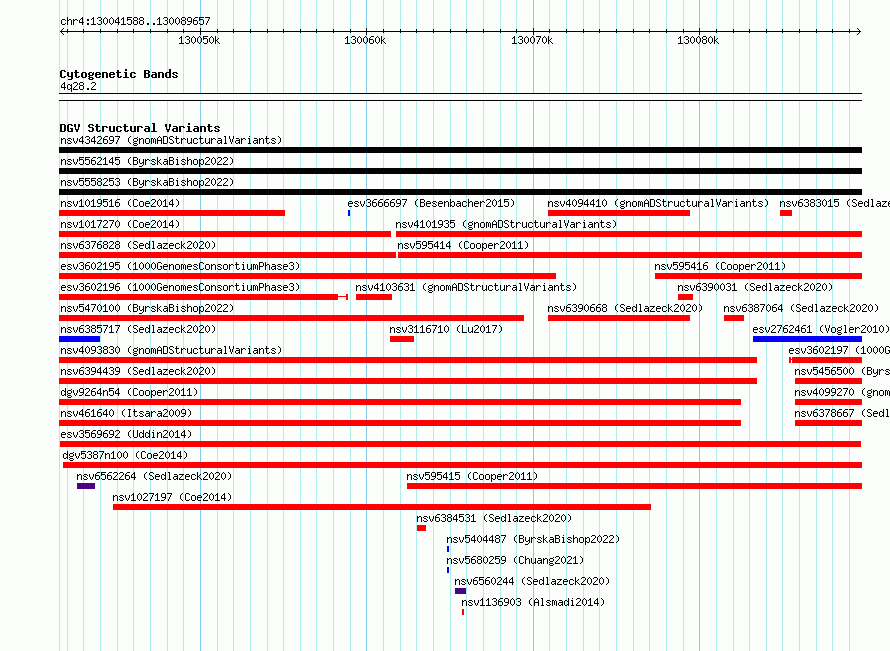Click the left arrow on the ruler
Screen dimensions: 890x651
(x=62, y=31)
